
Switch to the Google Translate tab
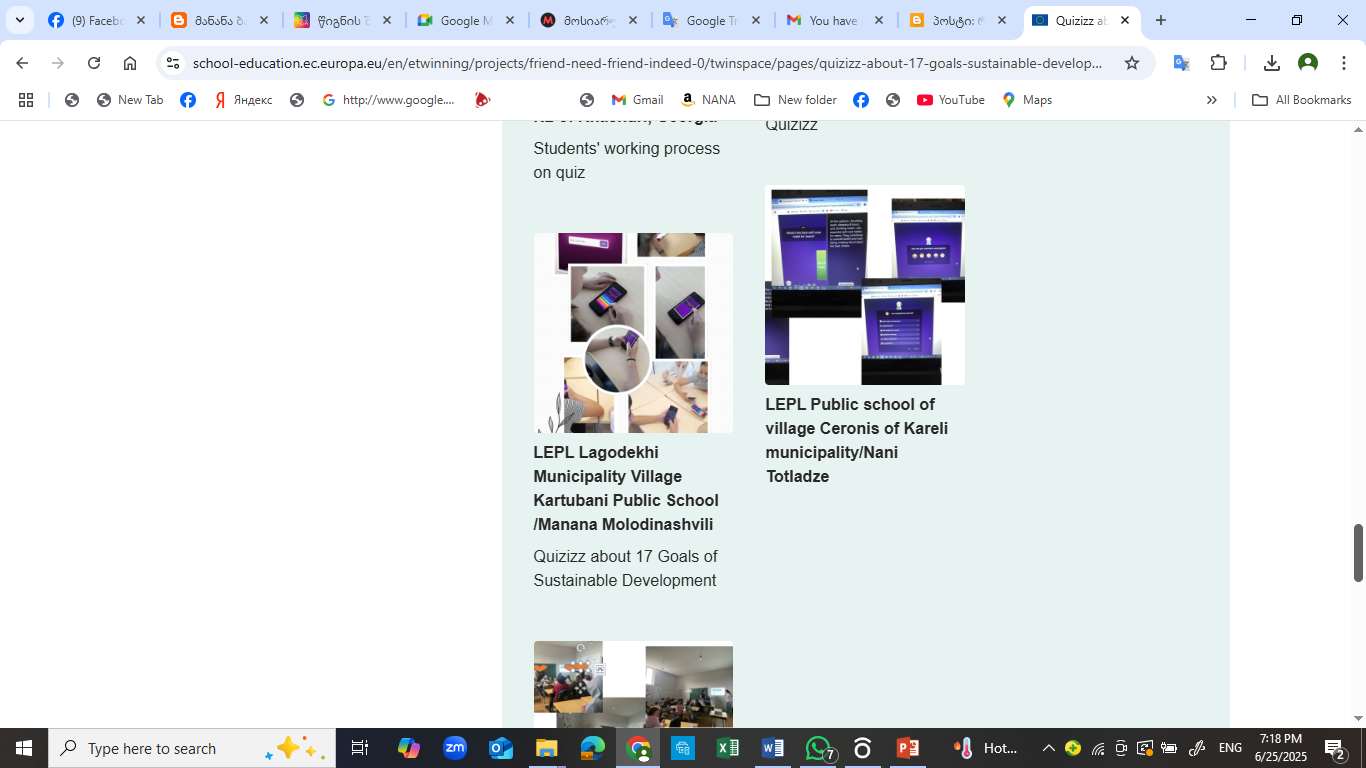713,20
